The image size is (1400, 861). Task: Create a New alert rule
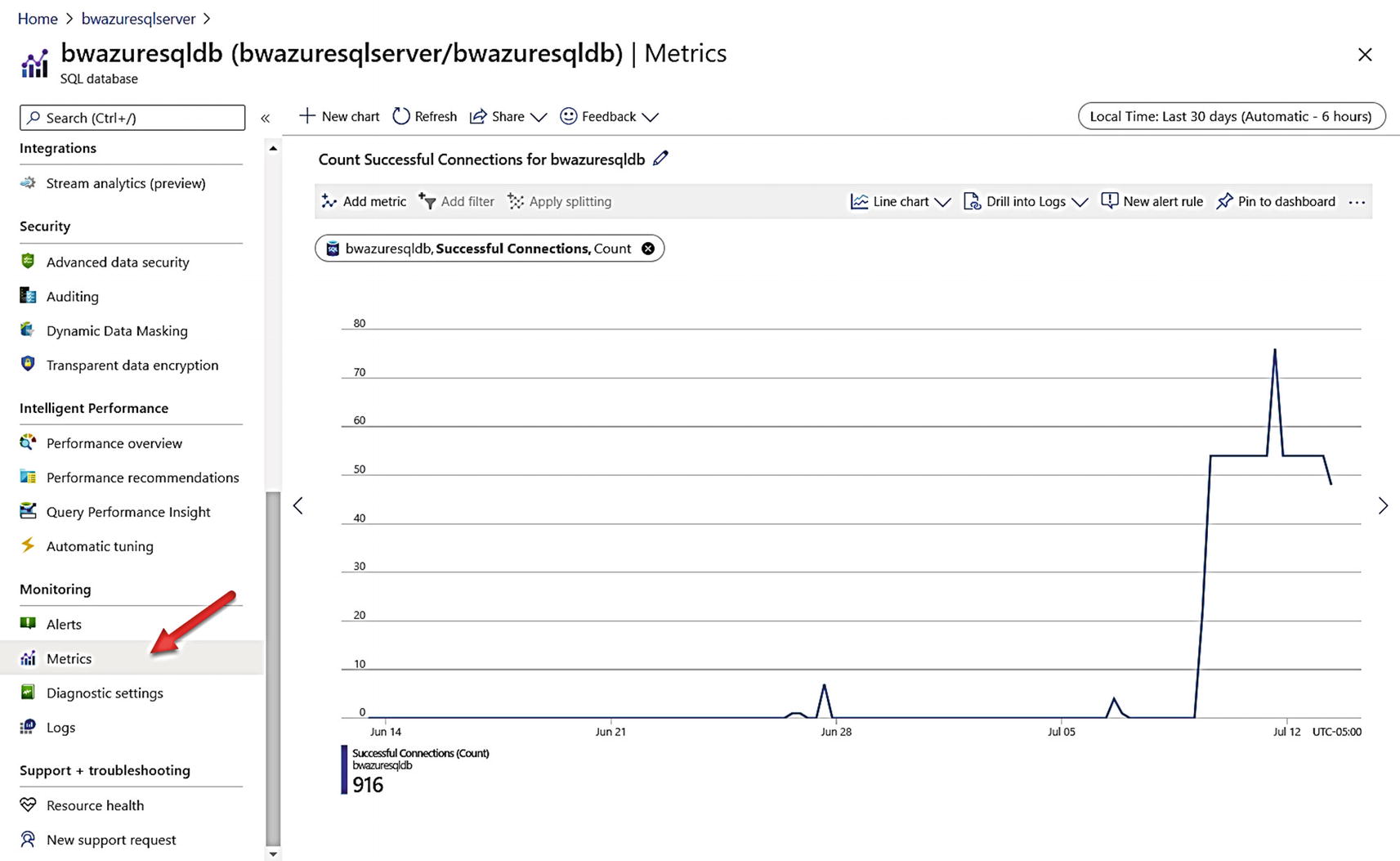pyautogui.click(x=1152, y=201)
